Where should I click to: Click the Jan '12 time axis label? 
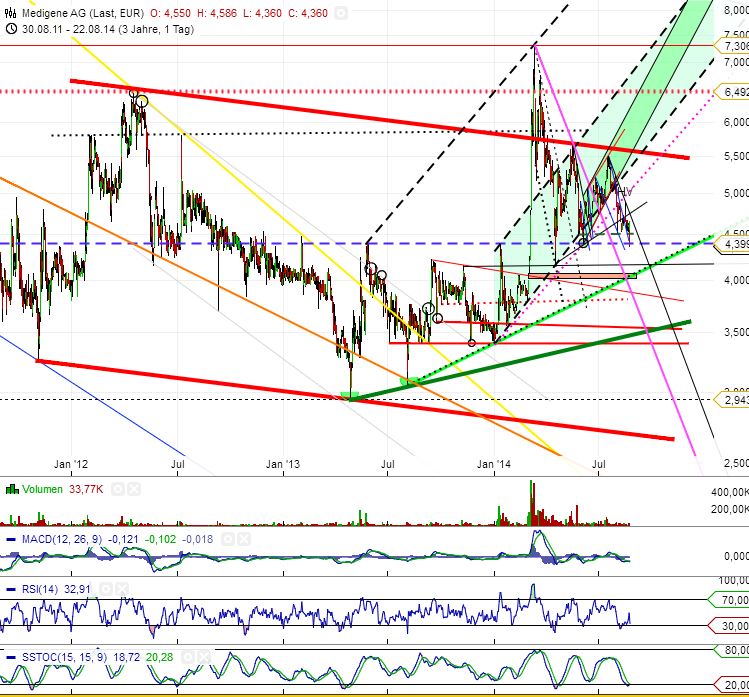[x=71, y=464]
